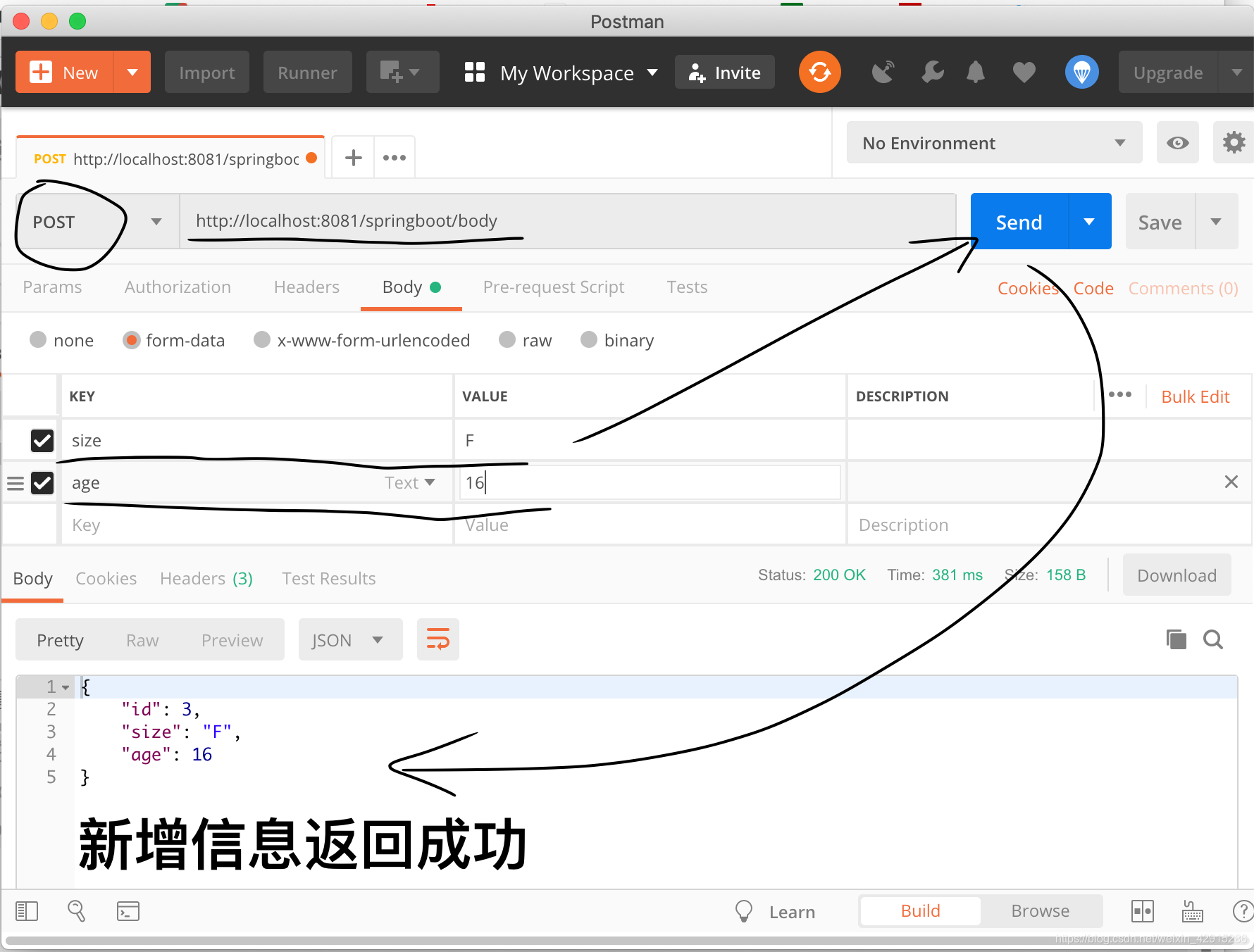Open the request Headers tab

(306, 287)
